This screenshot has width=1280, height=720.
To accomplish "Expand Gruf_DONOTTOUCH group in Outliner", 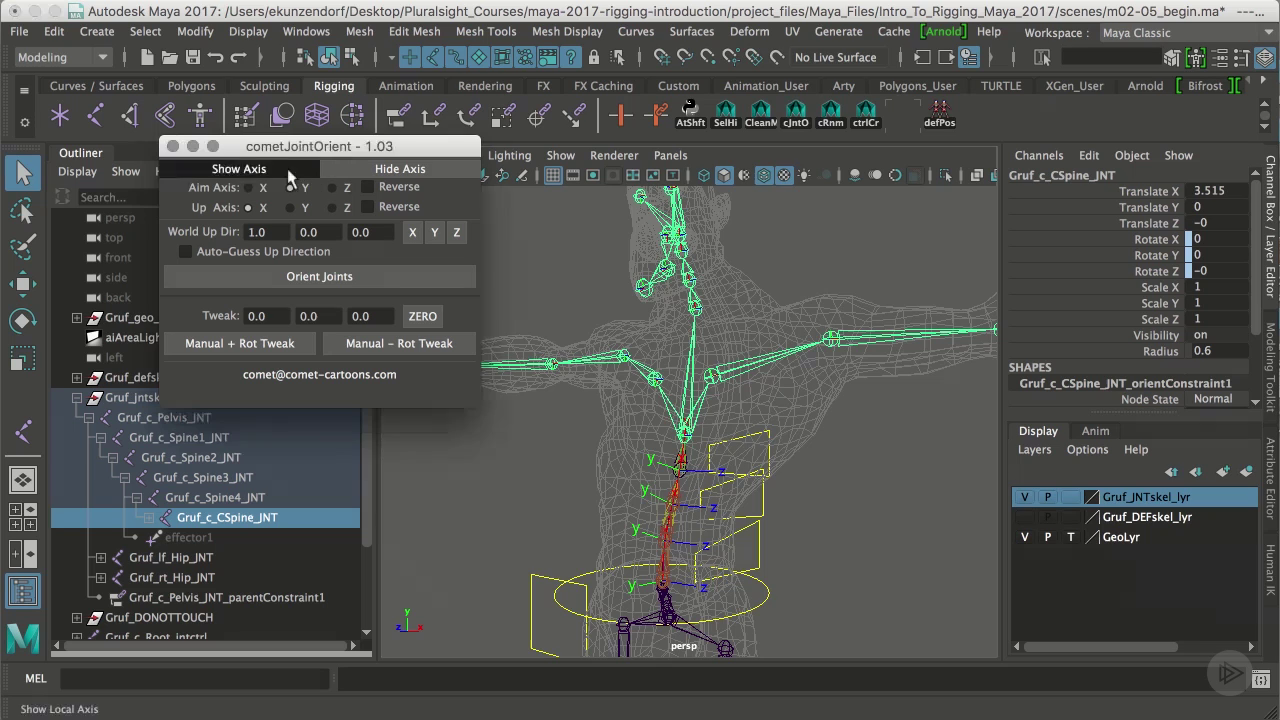I will click(x=77, y=618).
